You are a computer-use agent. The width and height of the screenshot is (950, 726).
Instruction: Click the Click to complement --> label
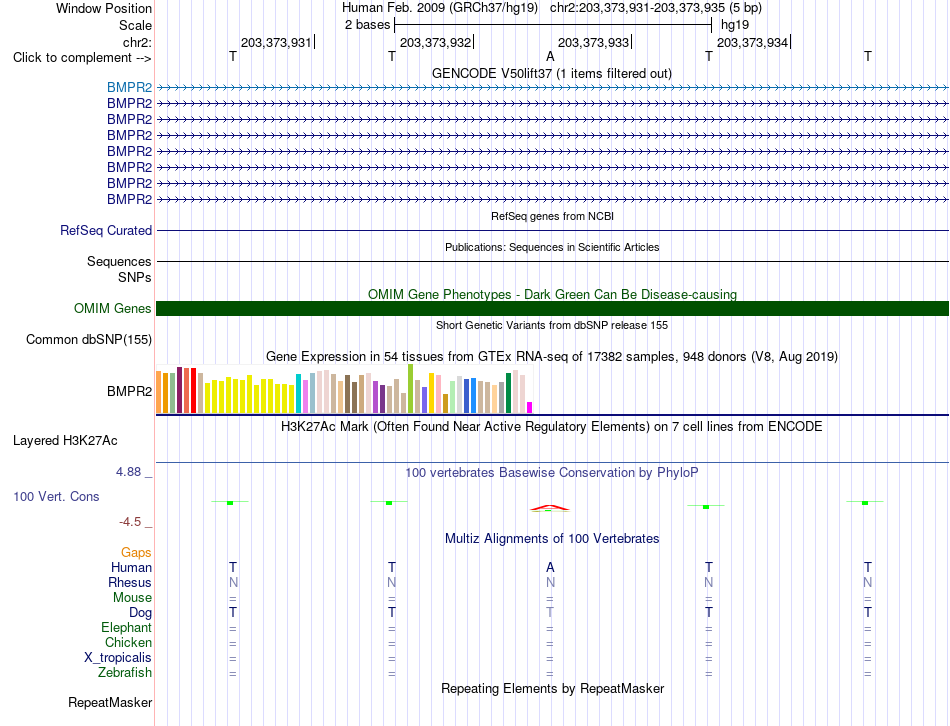click(x=82, y=58)
